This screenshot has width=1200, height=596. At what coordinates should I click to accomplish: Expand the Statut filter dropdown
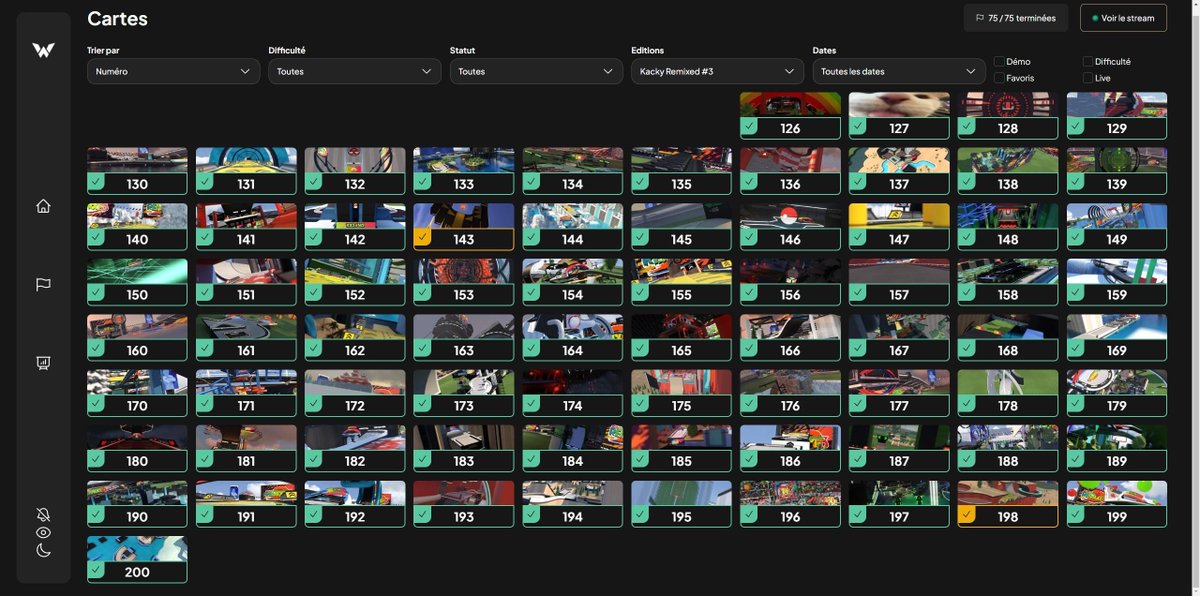pyautogui.click(x=536, y=71)
